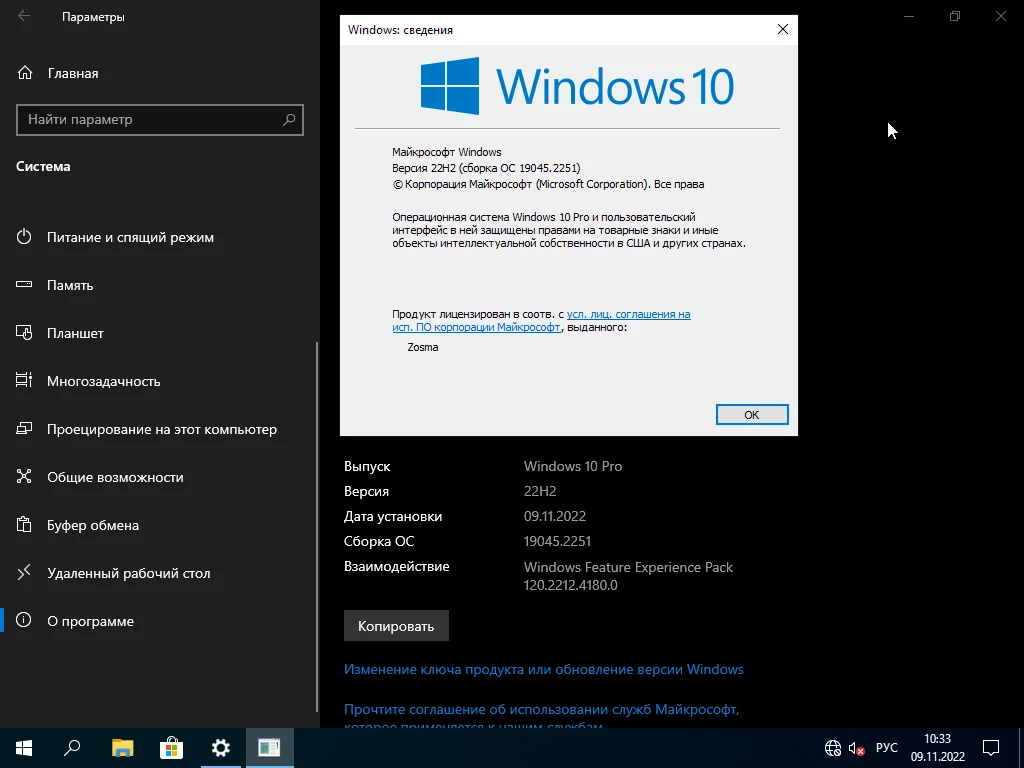
Task: Open Общие возможности shared experiences icon
Action: click(25, 477)
